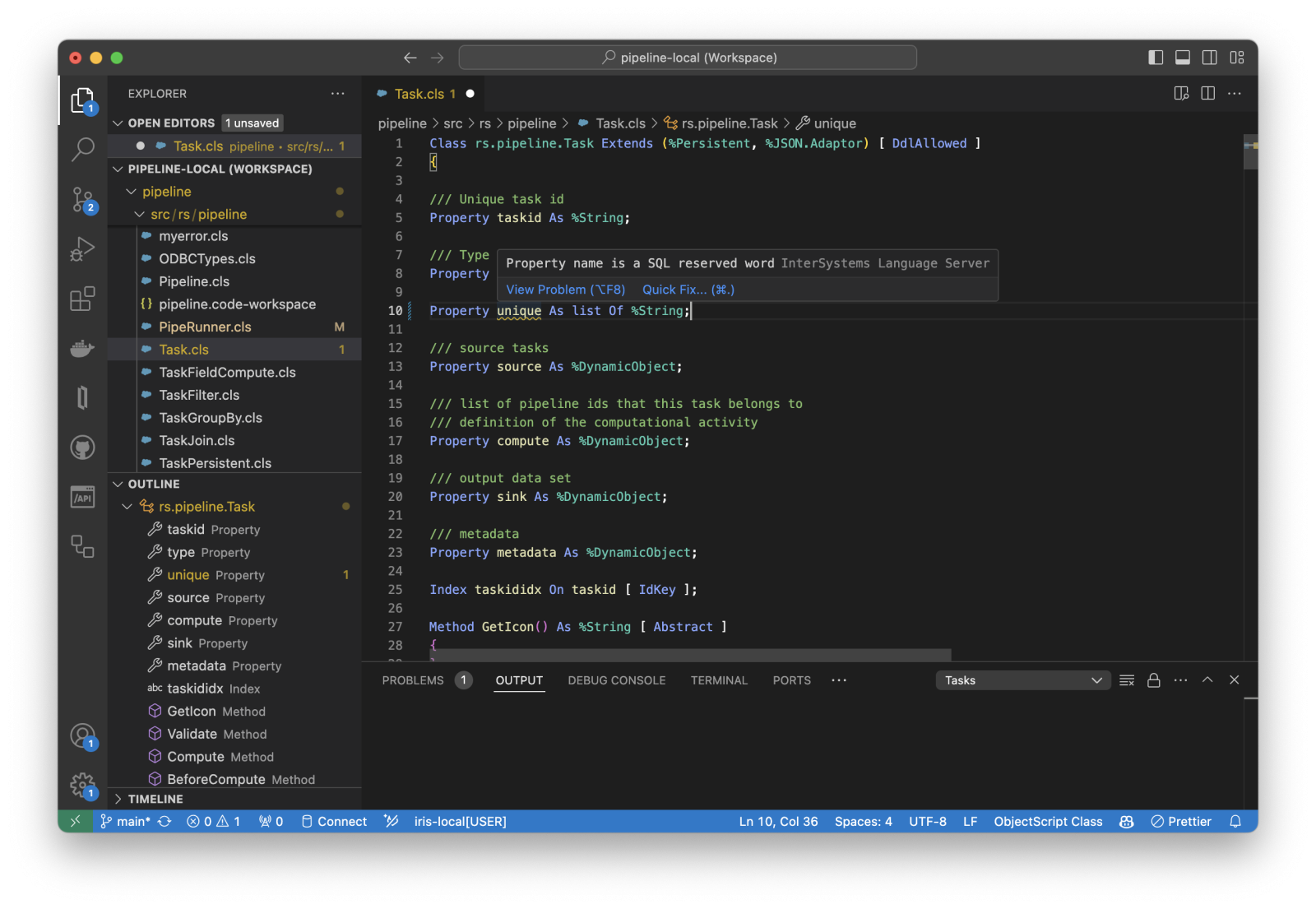The image size is (1316, 909).
Task: Switch to the Terminal tab
Action: 719,680
